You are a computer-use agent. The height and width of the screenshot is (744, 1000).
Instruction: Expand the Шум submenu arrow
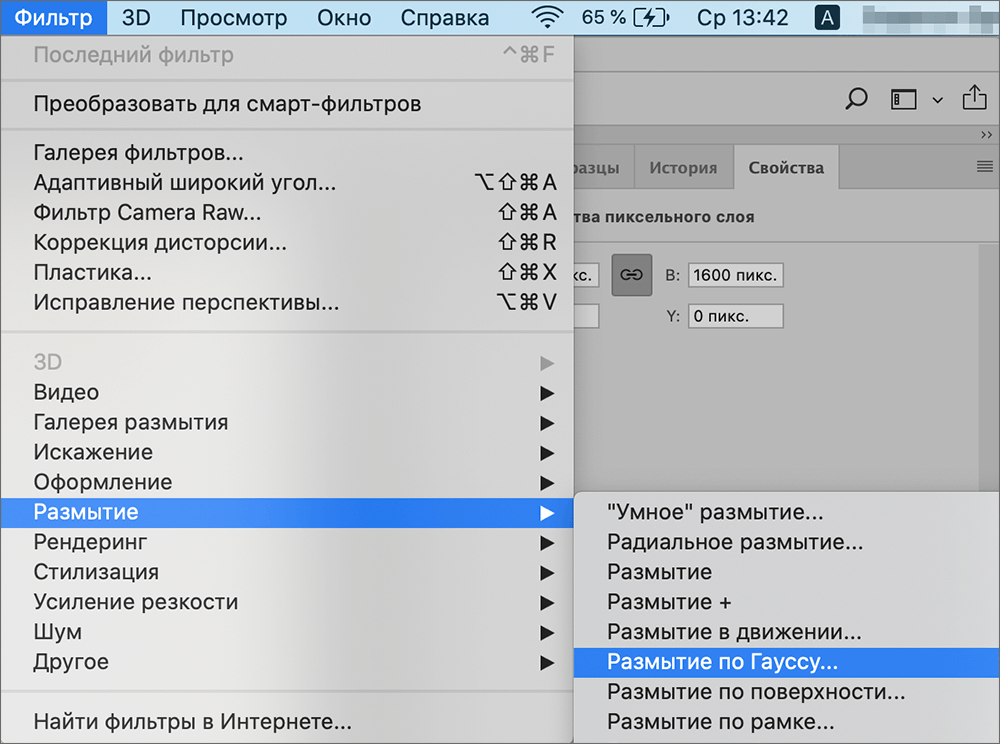click(548, 632)
